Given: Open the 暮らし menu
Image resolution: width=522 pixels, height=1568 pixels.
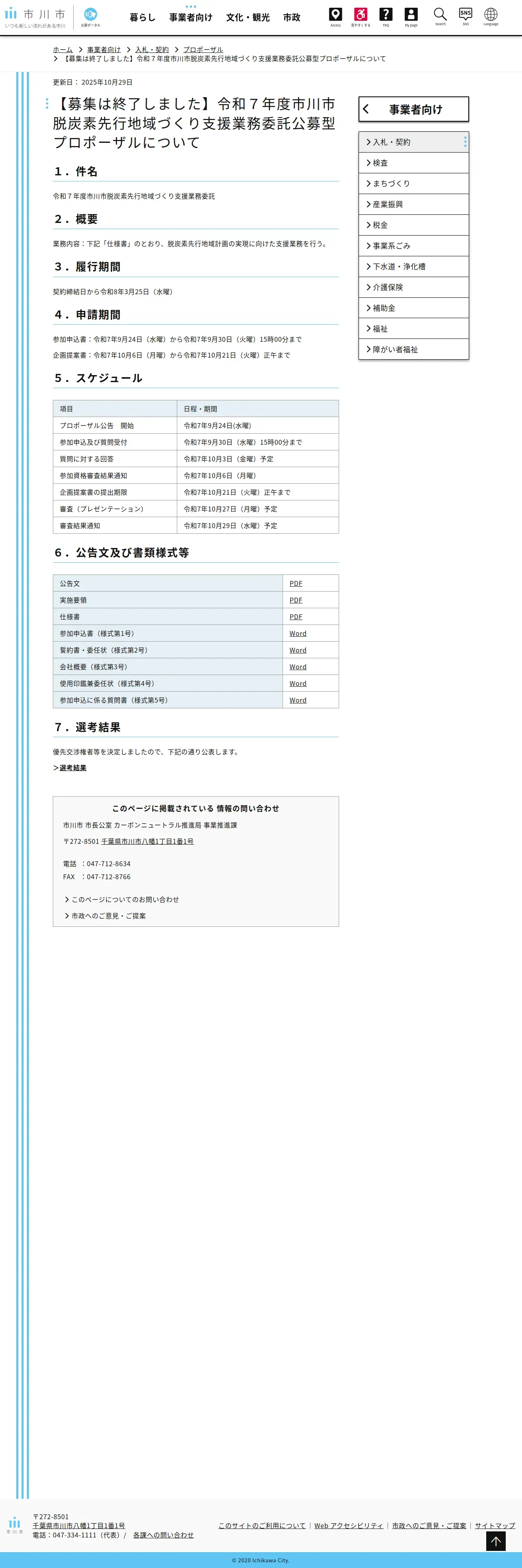Looking at the screenshot, I should [x=142, y=17].
